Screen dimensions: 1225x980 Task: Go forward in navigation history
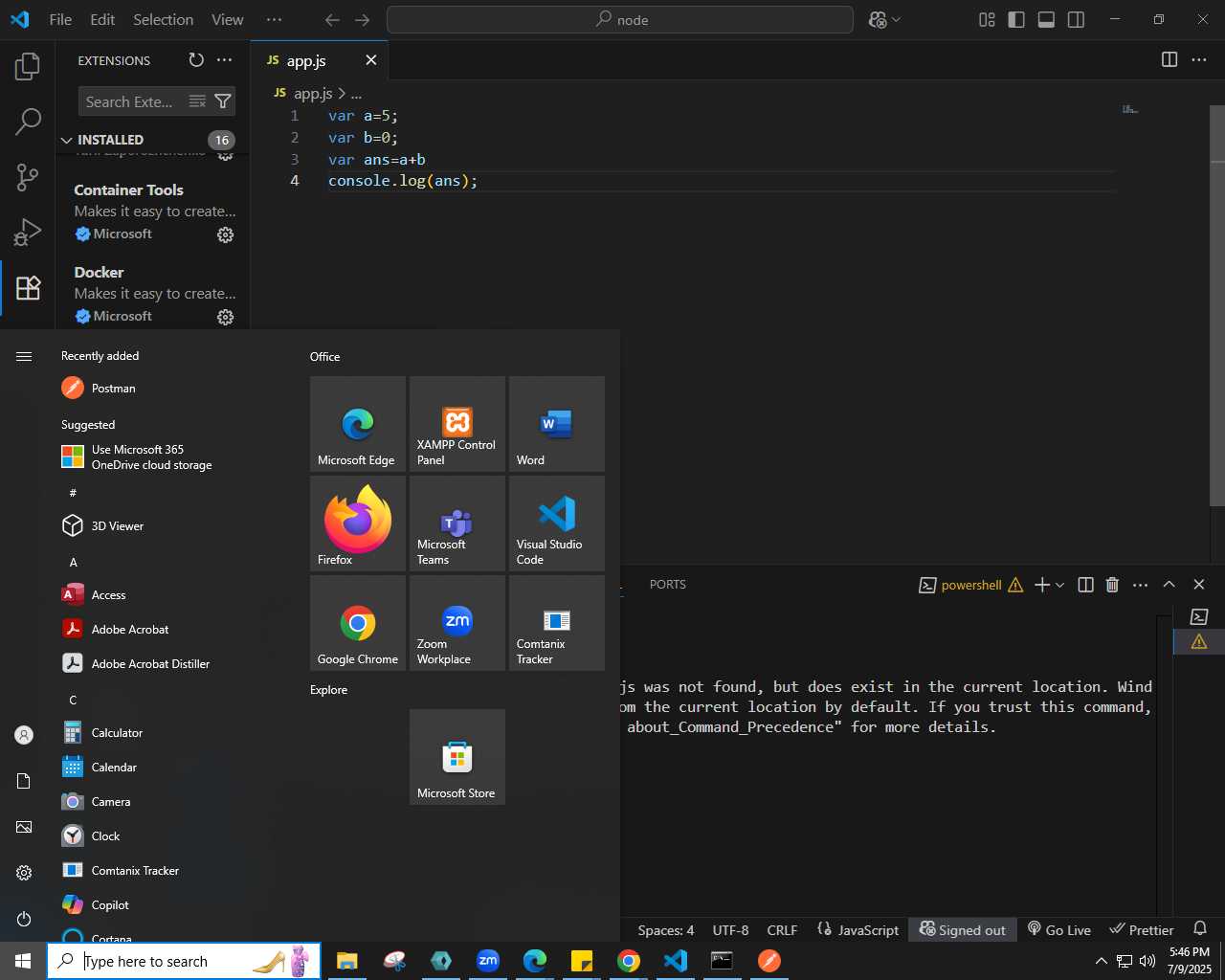362,19
